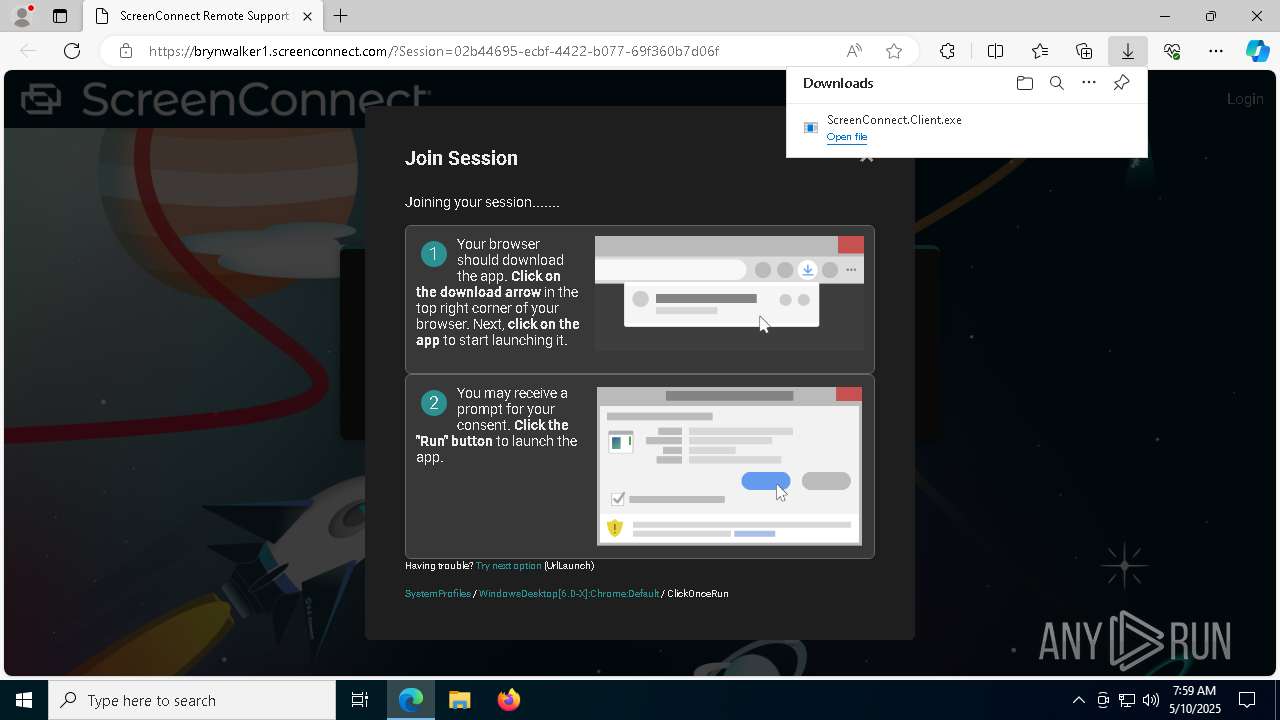Screen dimensions: 1280x720
Task: Click the WindowsDesktop Chrome Default link
Action: point(569,594)
